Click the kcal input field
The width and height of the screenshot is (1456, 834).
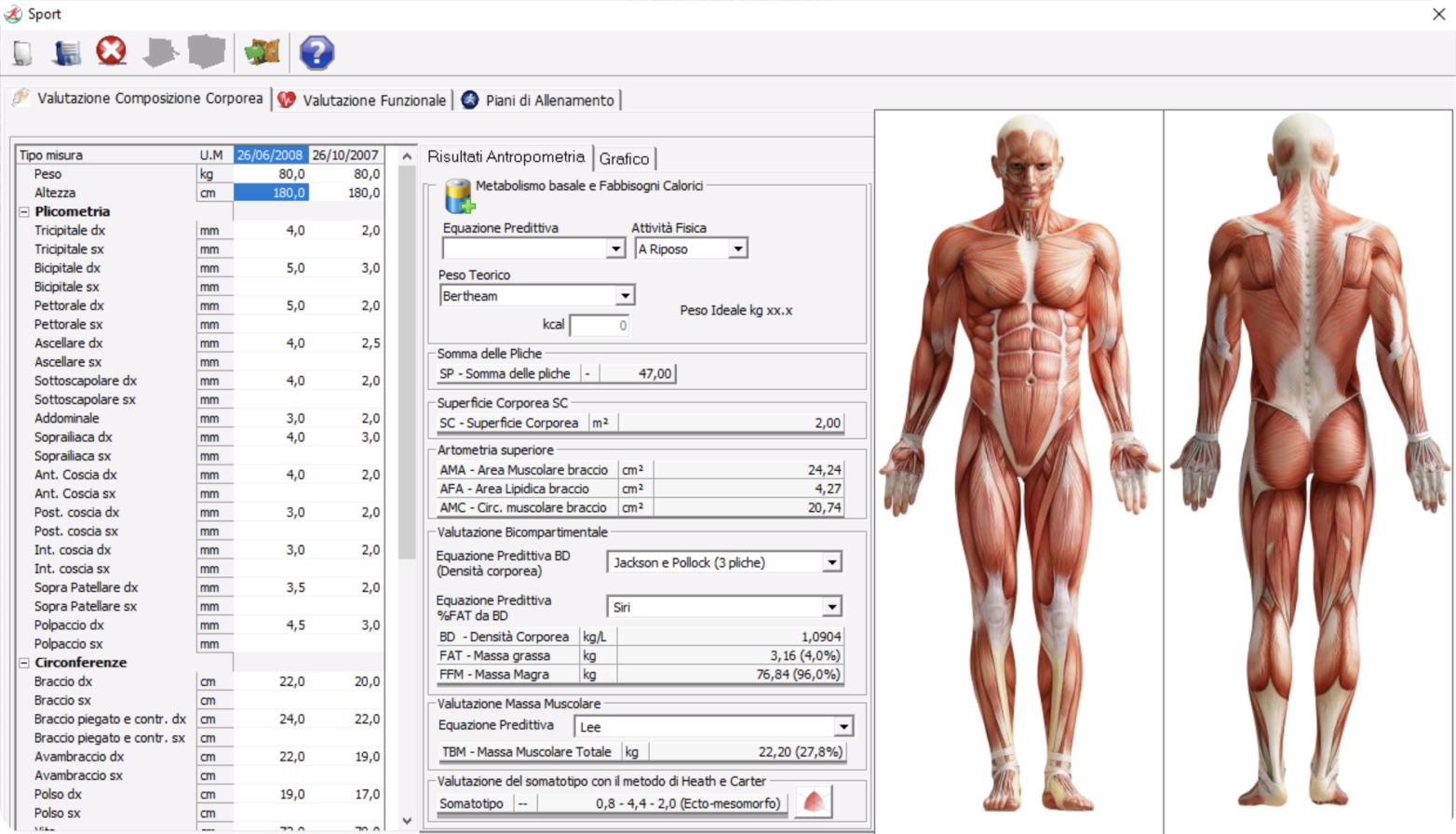[x=600, y=325]
